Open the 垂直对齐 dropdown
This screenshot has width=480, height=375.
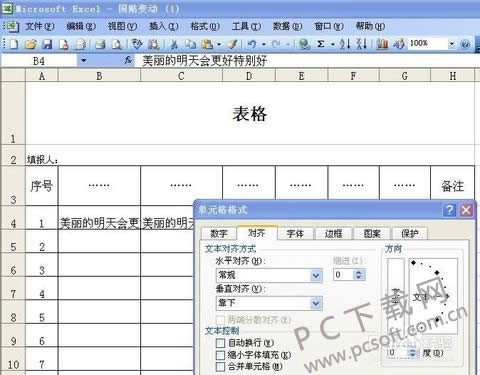pyautogui.click(x=316, y=303)
